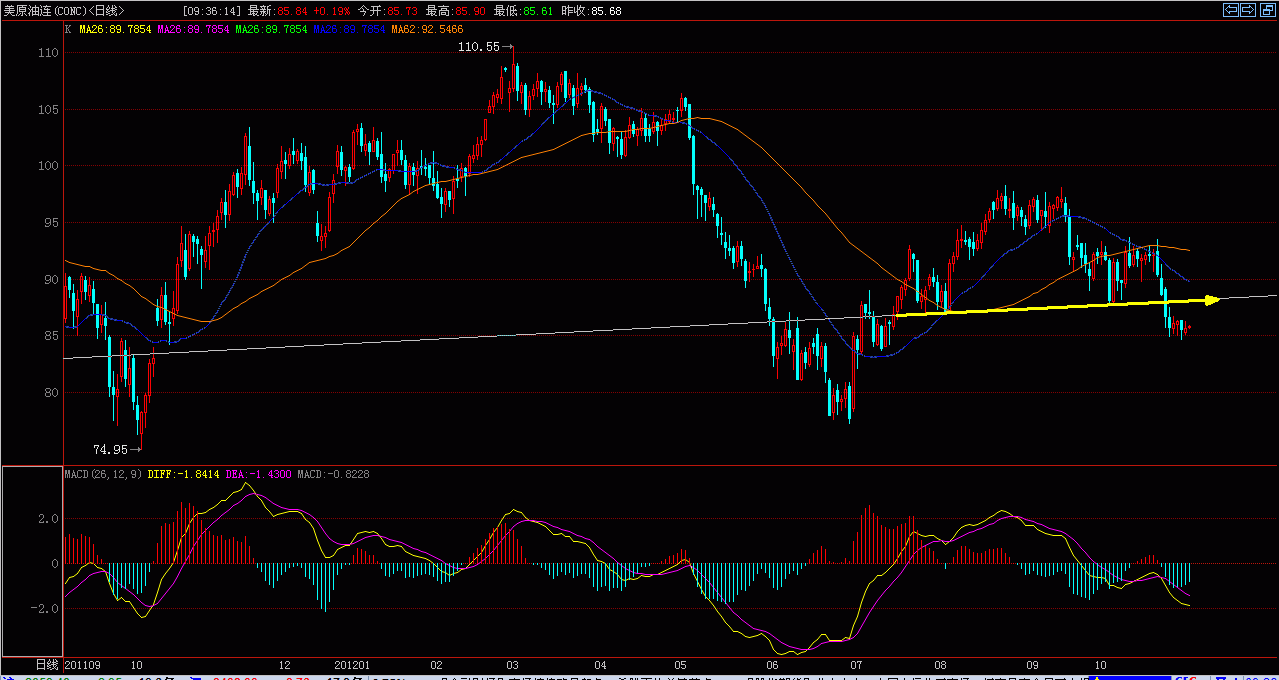Select the yellow DIFF value label
The height and width of the screenshot is (680, 1279).
pos(181,474)
